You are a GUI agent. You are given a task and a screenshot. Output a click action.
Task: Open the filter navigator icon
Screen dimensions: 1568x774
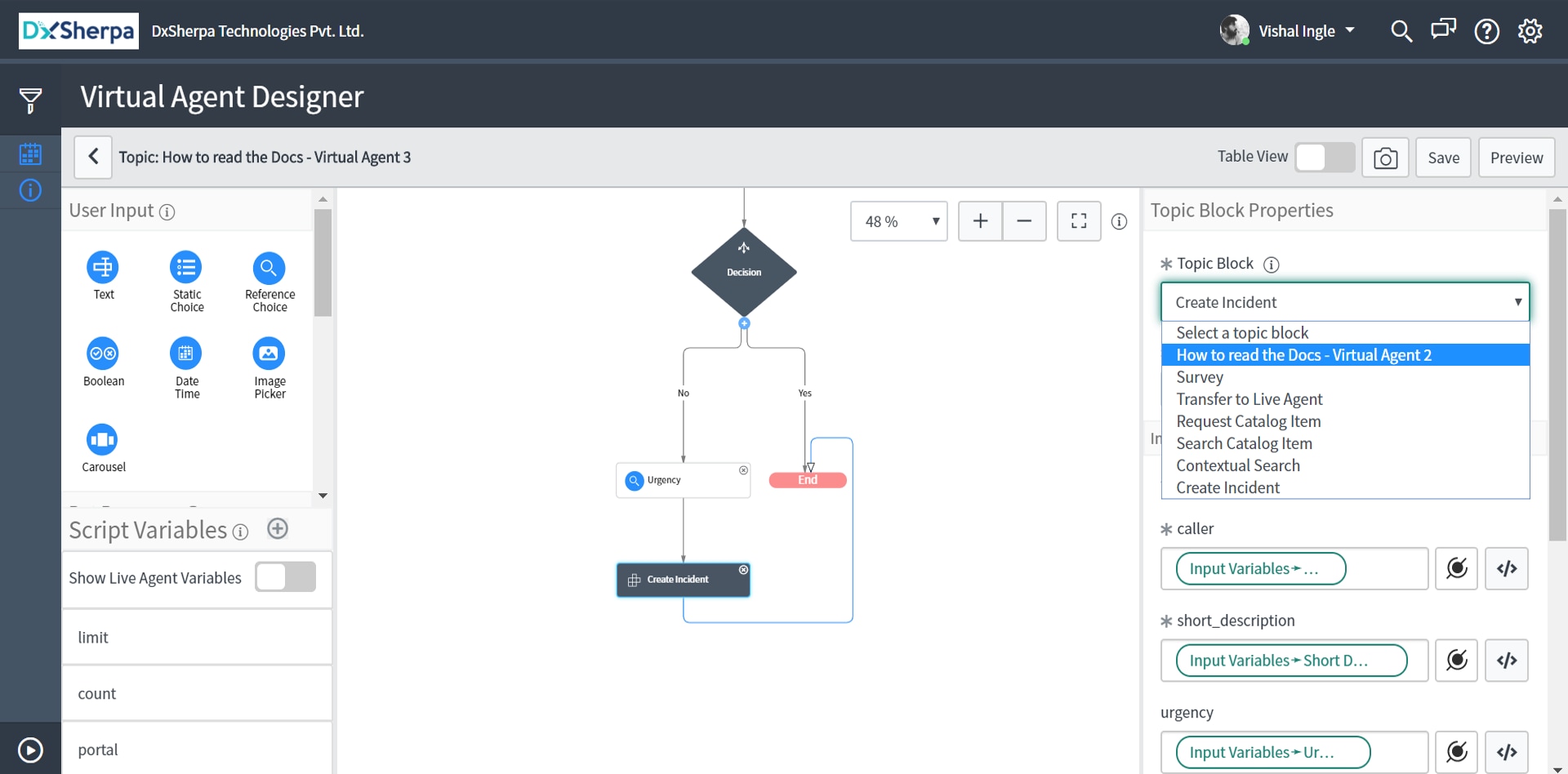point(30,100)
